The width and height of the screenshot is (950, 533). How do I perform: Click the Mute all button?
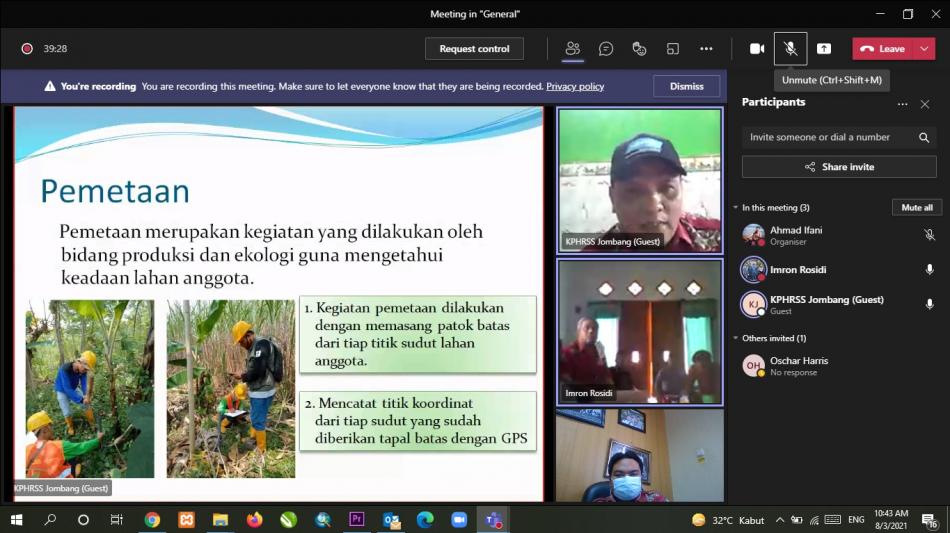917,207
